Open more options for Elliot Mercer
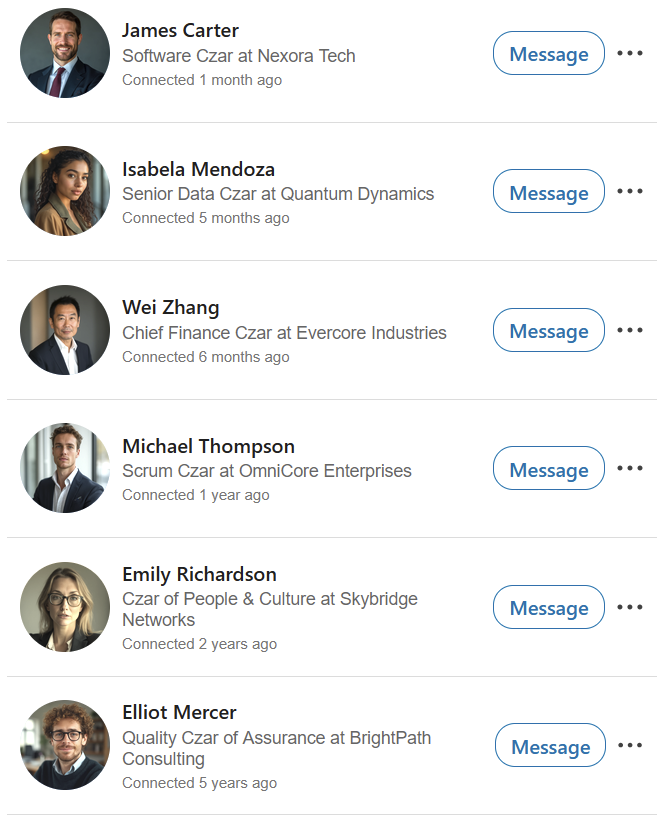Screen dimensions: 668x818 (629, 745)
